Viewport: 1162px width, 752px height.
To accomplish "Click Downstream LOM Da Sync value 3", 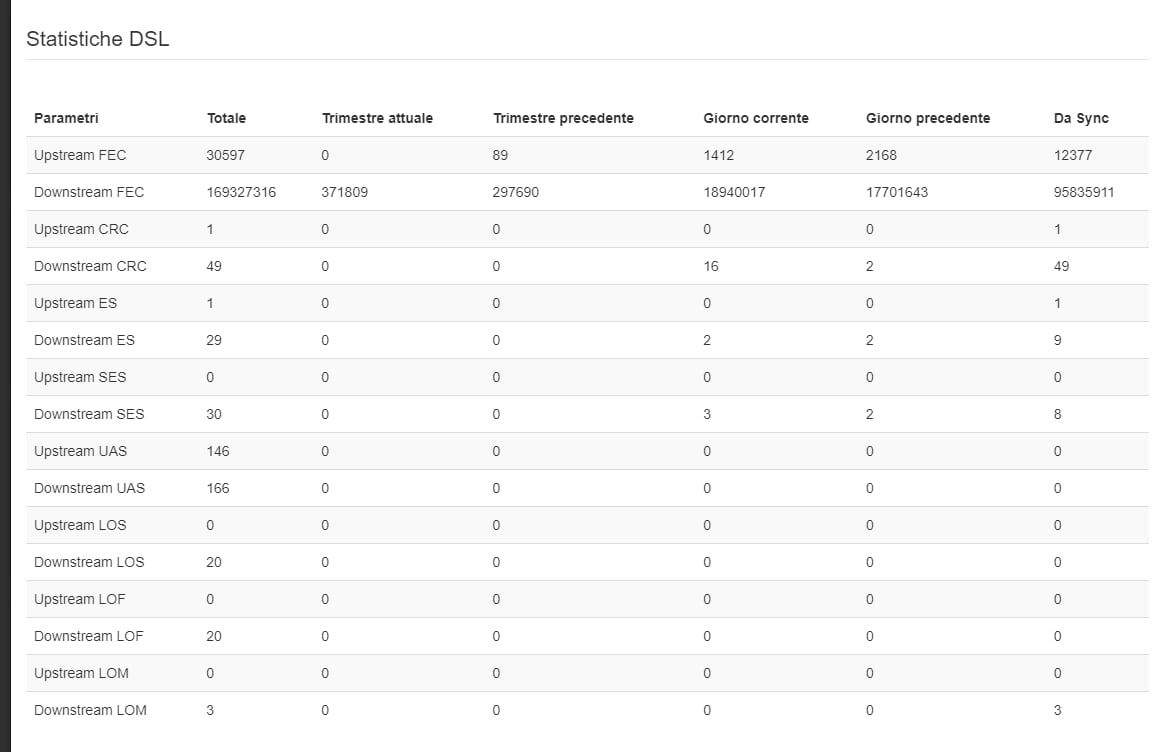I will 1058,711.
